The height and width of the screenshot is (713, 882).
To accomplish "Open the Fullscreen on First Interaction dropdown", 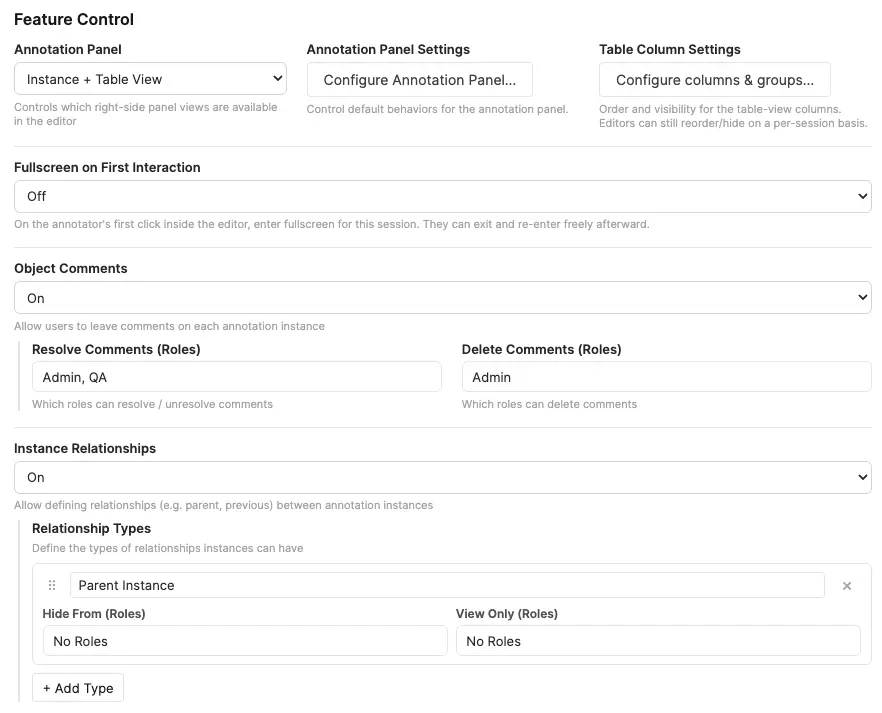I will (x=443, y=196).
